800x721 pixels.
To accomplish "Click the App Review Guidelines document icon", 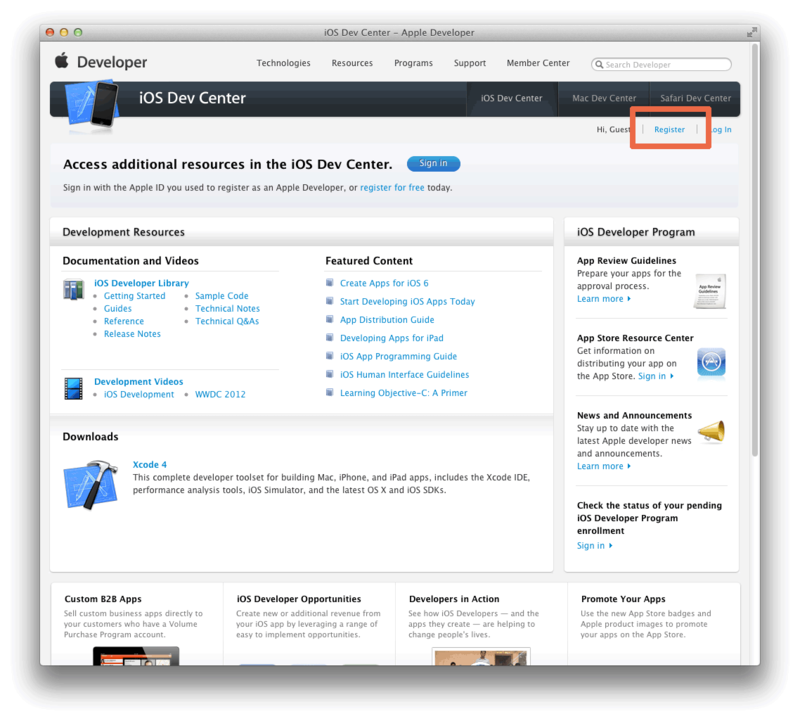I will pyautogui.click(x=710, y=291).
